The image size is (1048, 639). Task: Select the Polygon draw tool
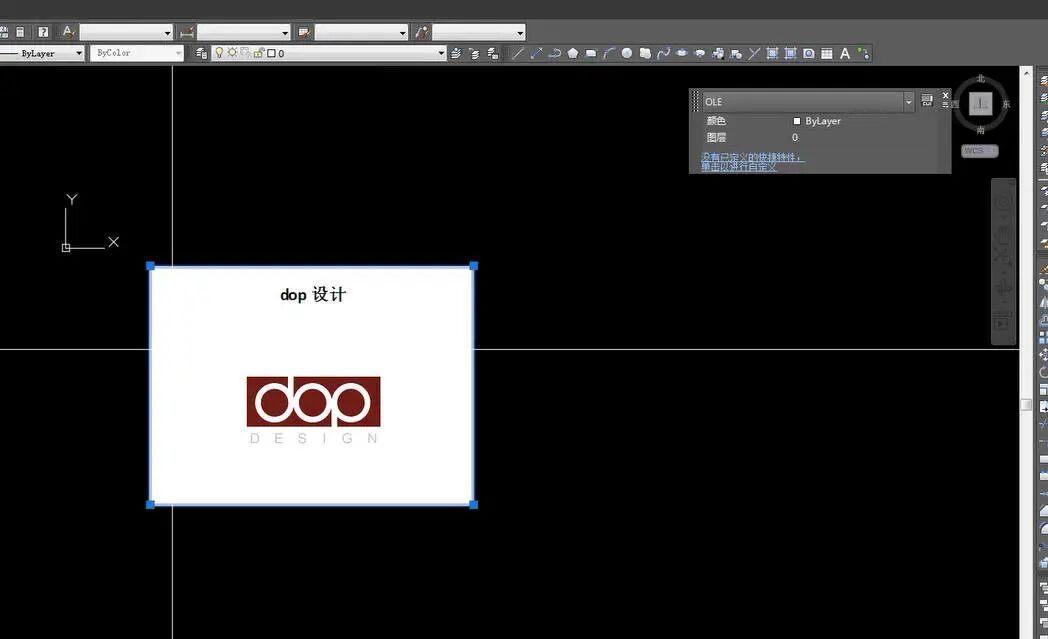point(573,53)
